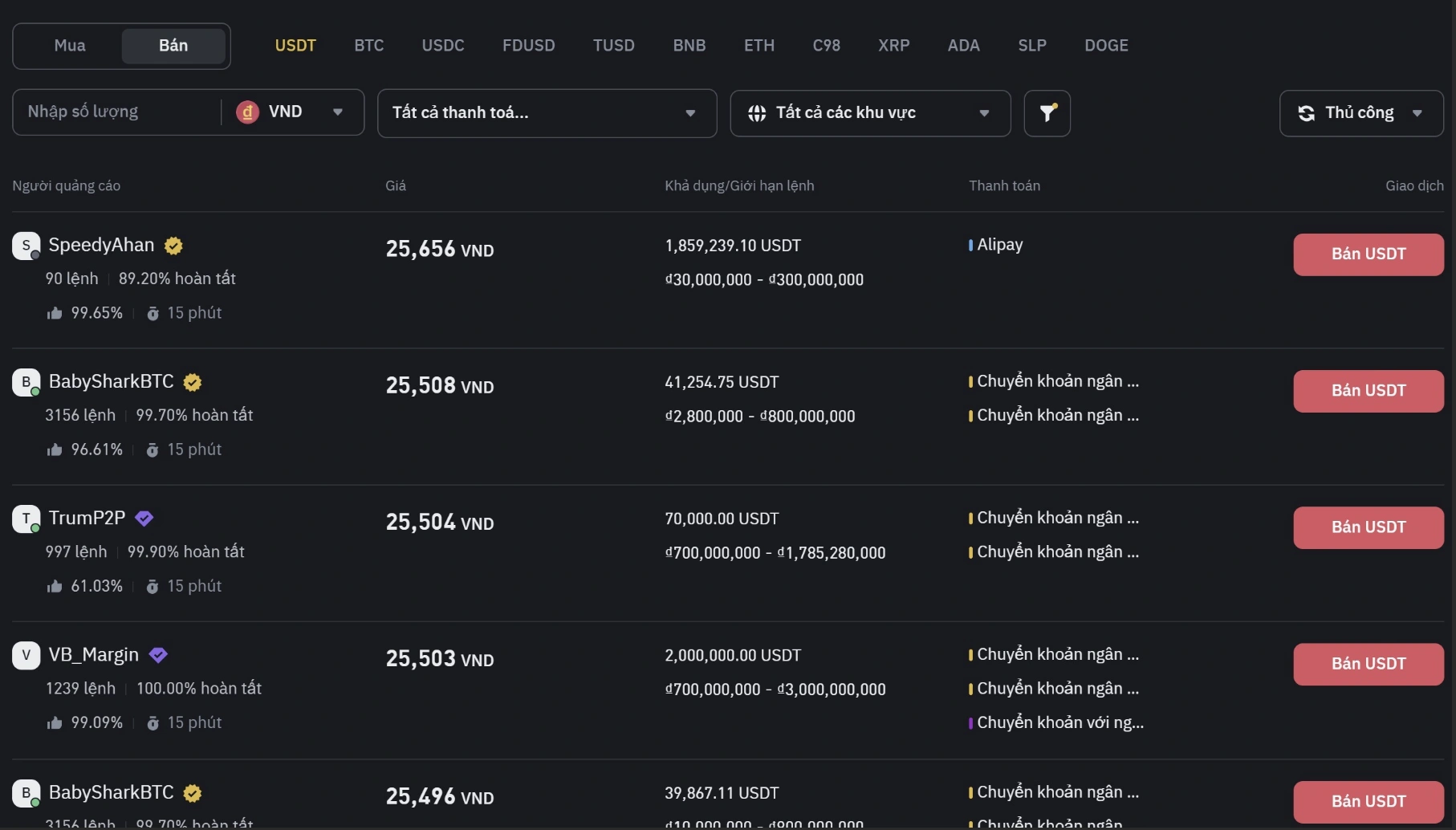Screen dimensions: 1456x830
Task: Select the BNB tab
Action: point(689,46)
